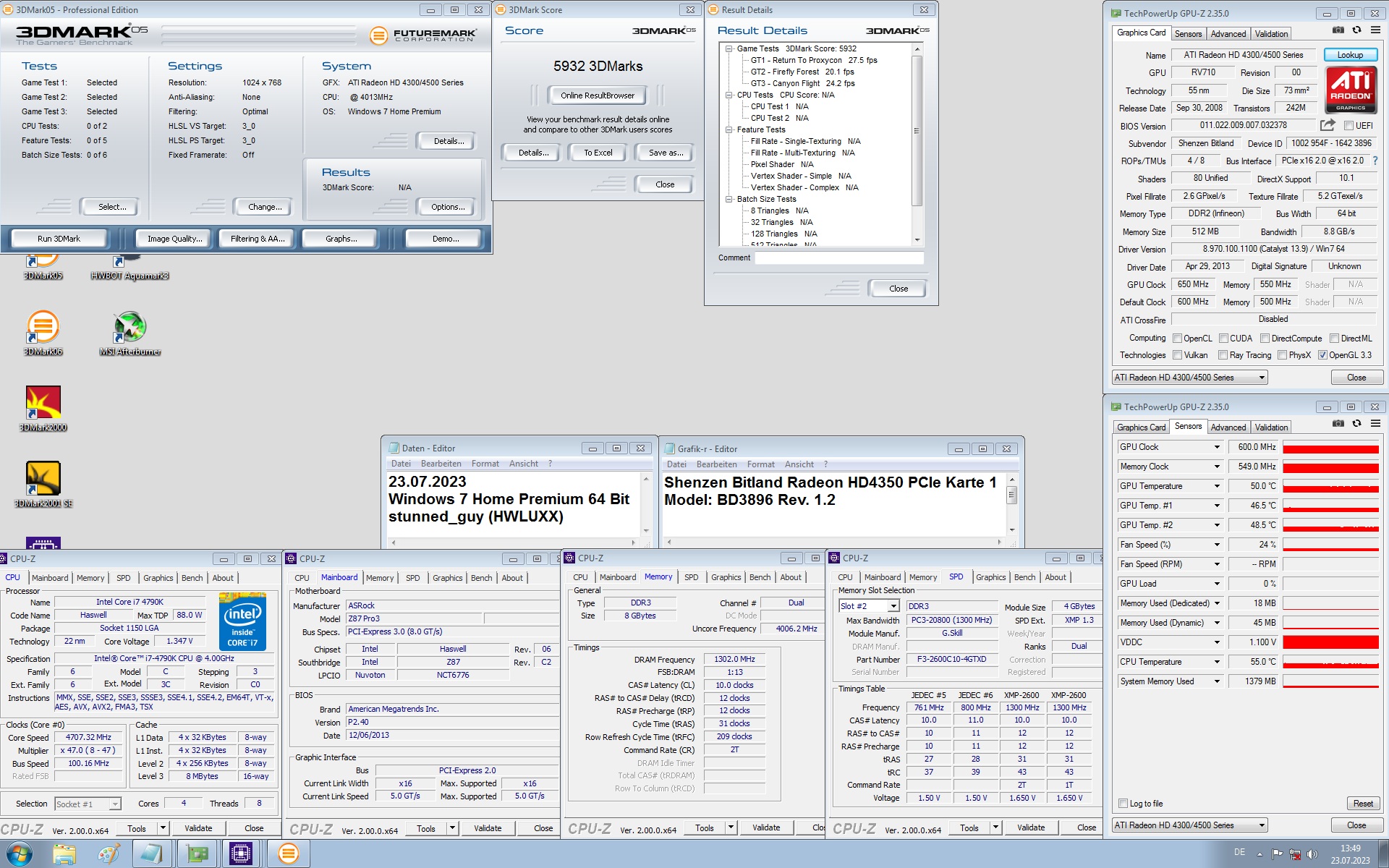Uncheck the OpenGL 3.3 checkbox
Viewport: 1389px width, 868px height.
pyautogui.click(x=1323, y=355)
